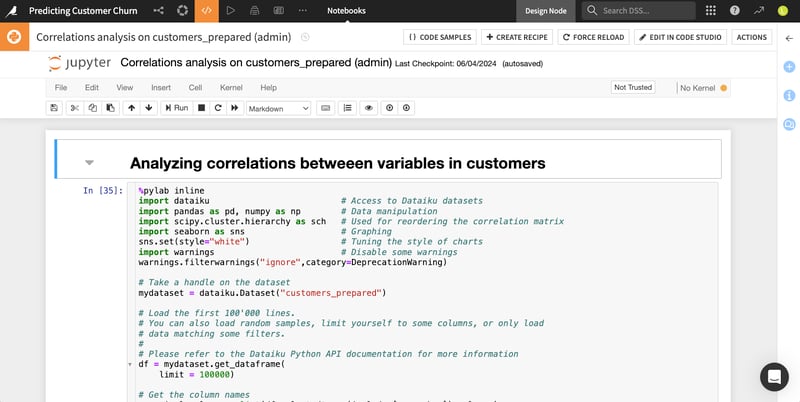Click the first circled arrow toolbar icon

tap(390, 108)
